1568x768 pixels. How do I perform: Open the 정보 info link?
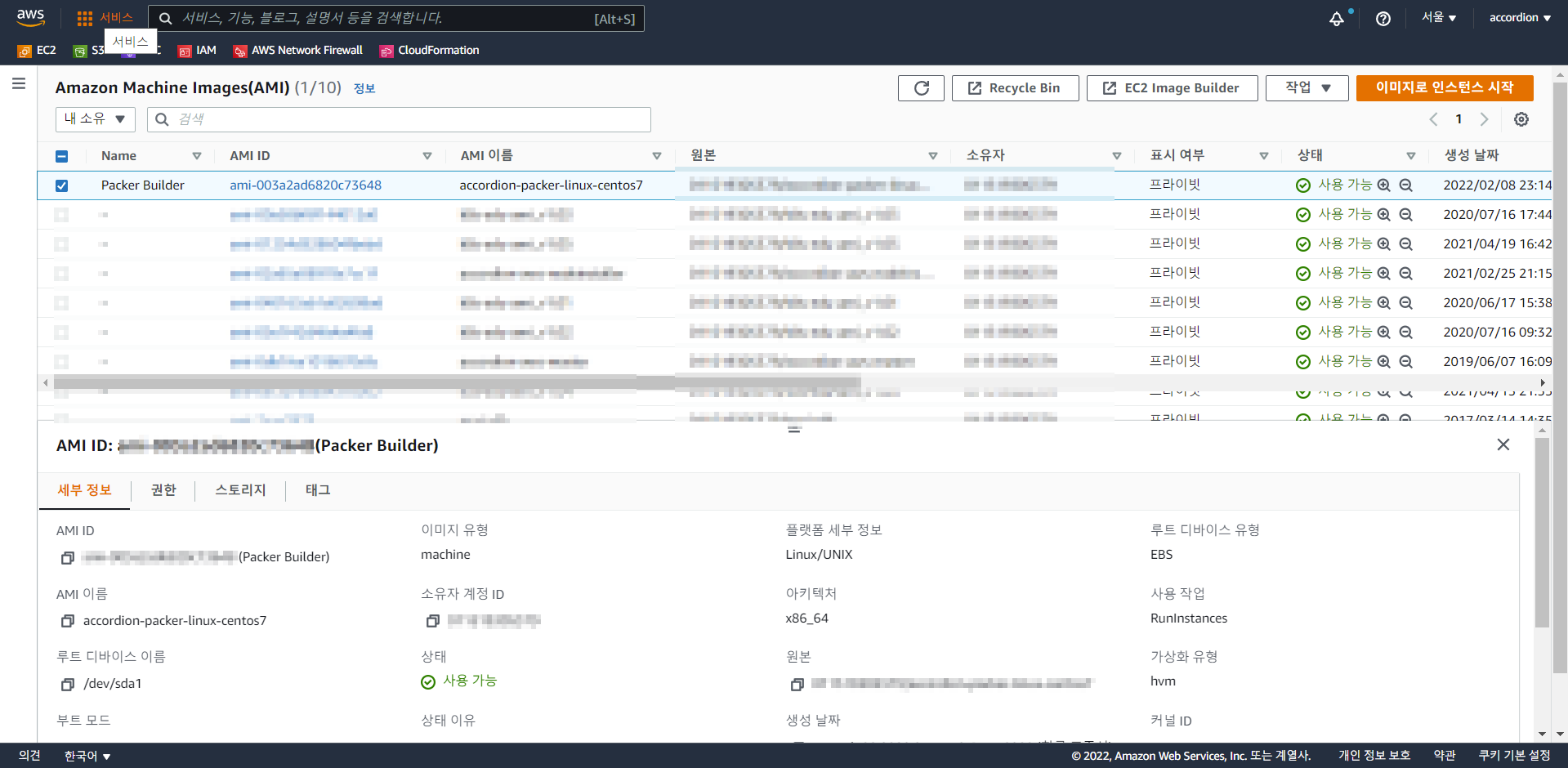tap(364, 89)
